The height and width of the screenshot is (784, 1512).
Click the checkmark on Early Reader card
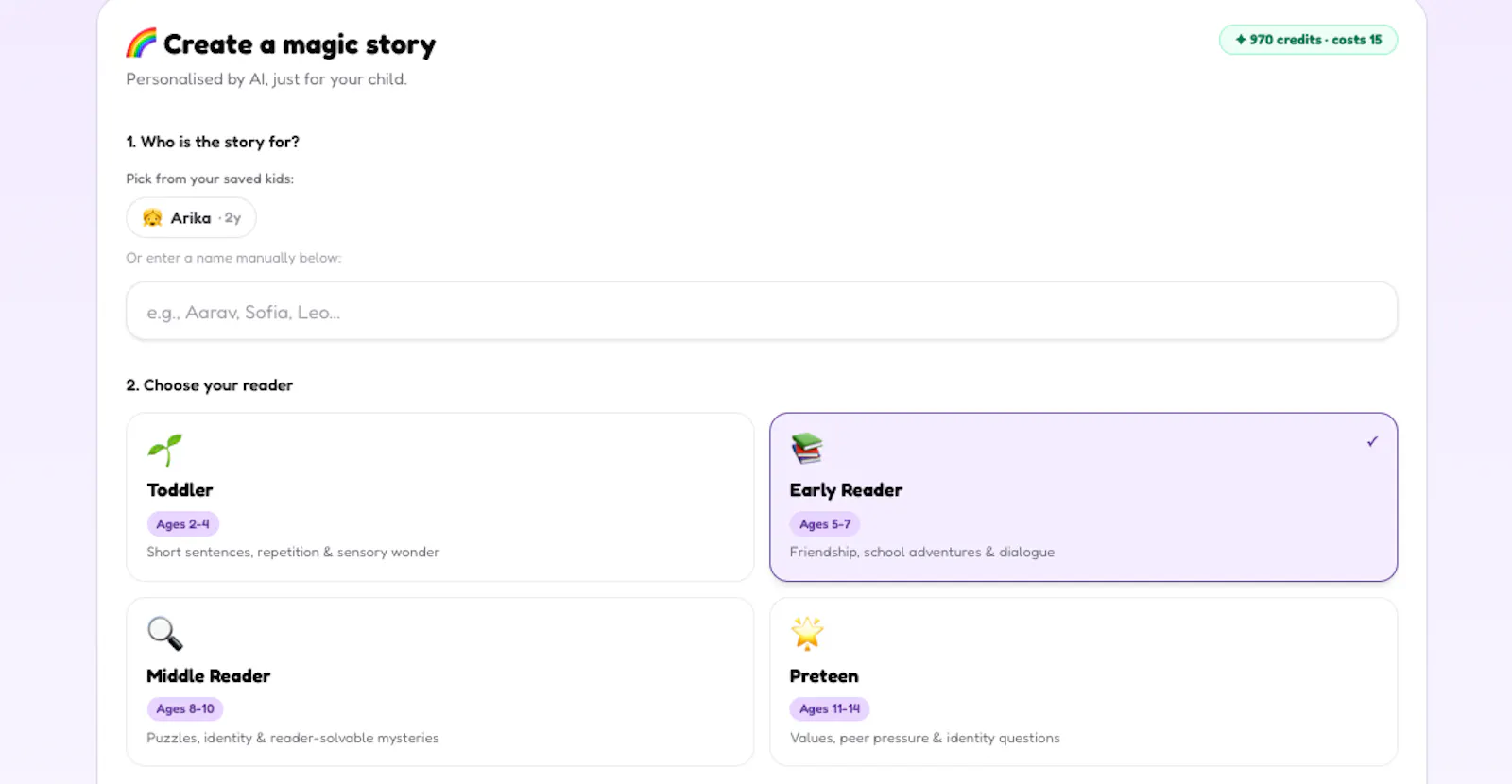1372,441
